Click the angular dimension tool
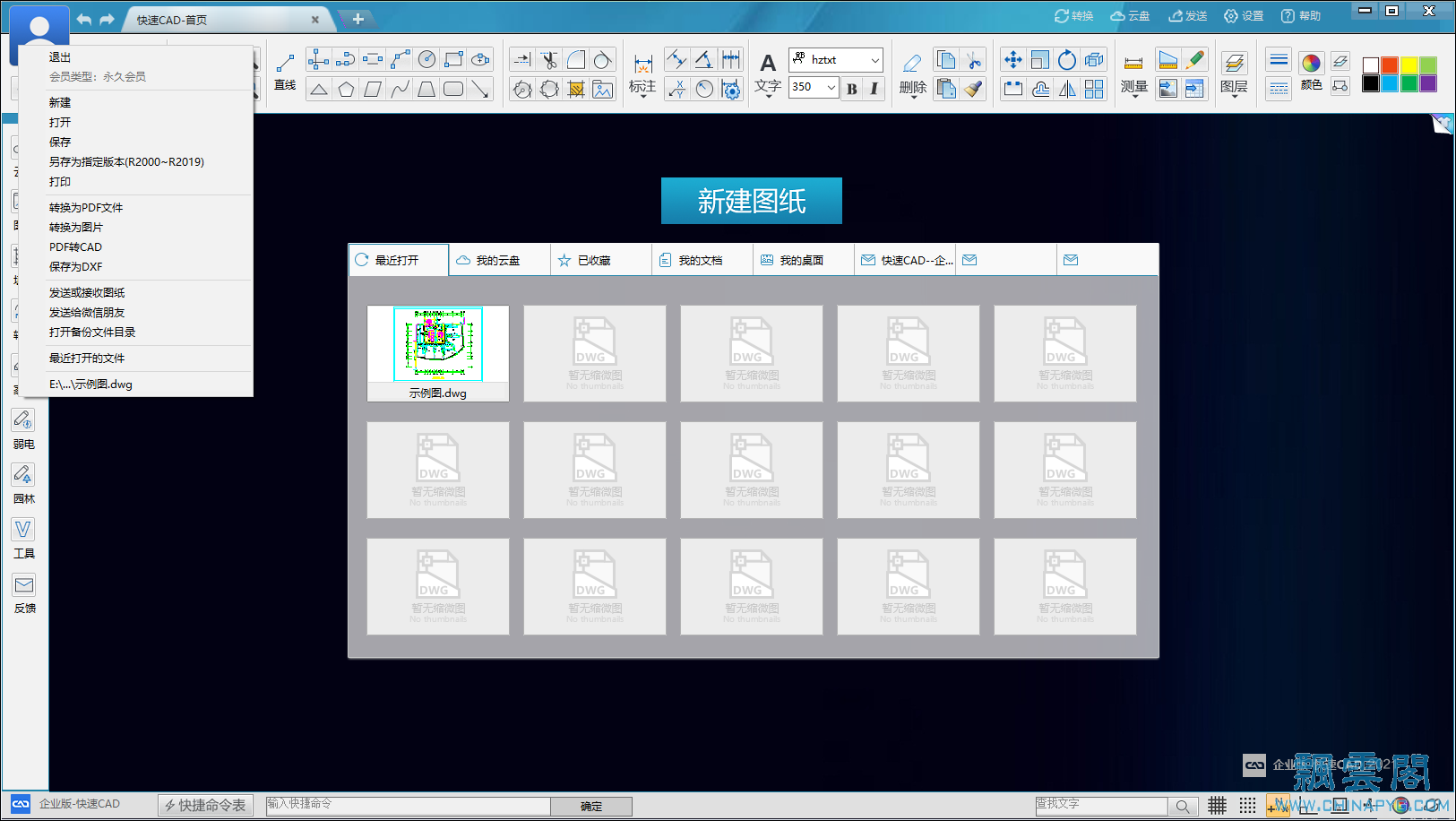Image resolution: width=1456 pixels, height=821 pixels. click(704, 60)
